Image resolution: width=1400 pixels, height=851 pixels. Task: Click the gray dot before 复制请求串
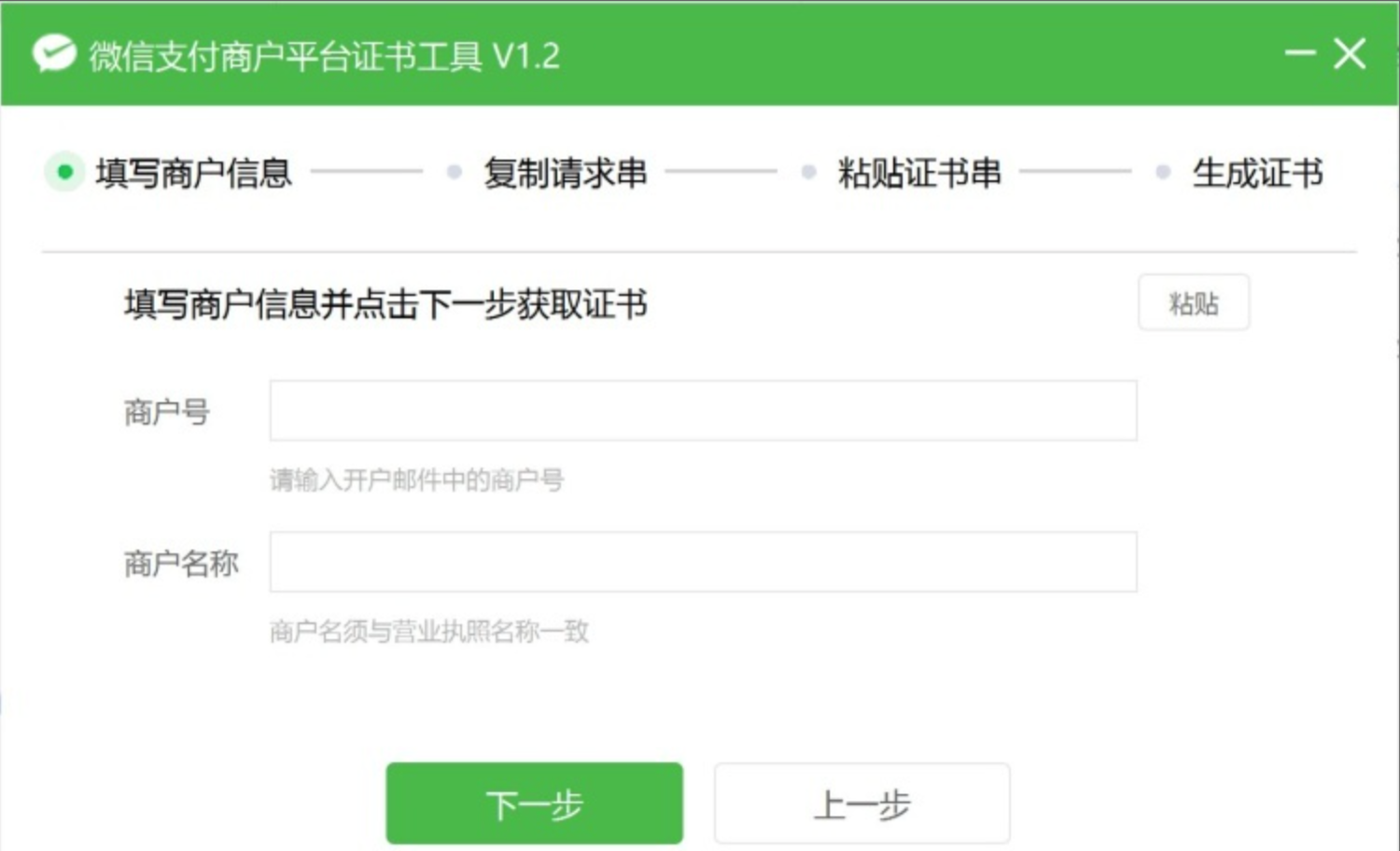455,172
